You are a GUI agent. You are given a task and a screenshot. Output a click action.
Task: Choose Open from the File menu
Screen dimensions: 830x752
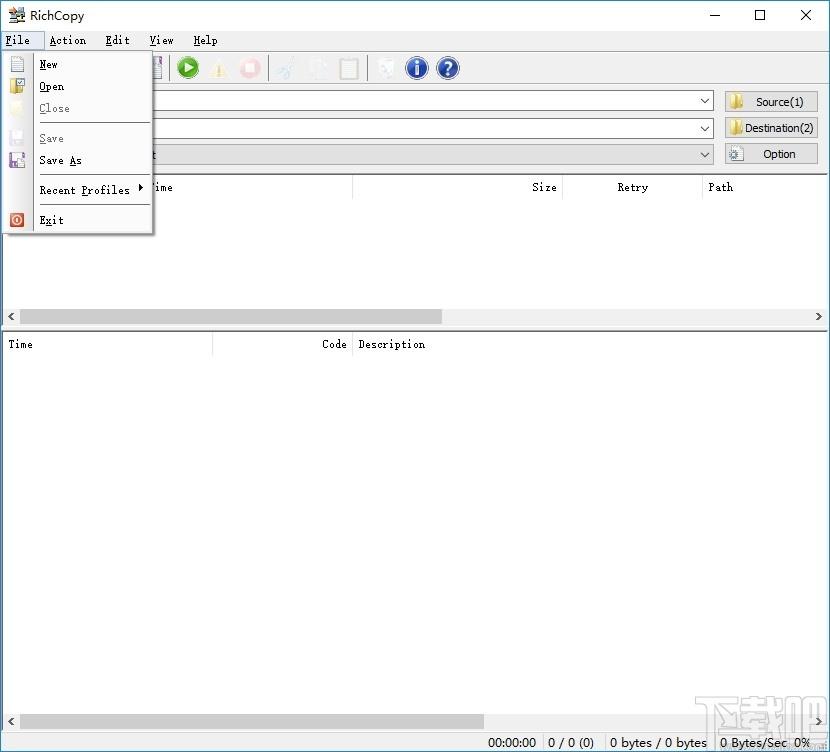coord(51,86)
